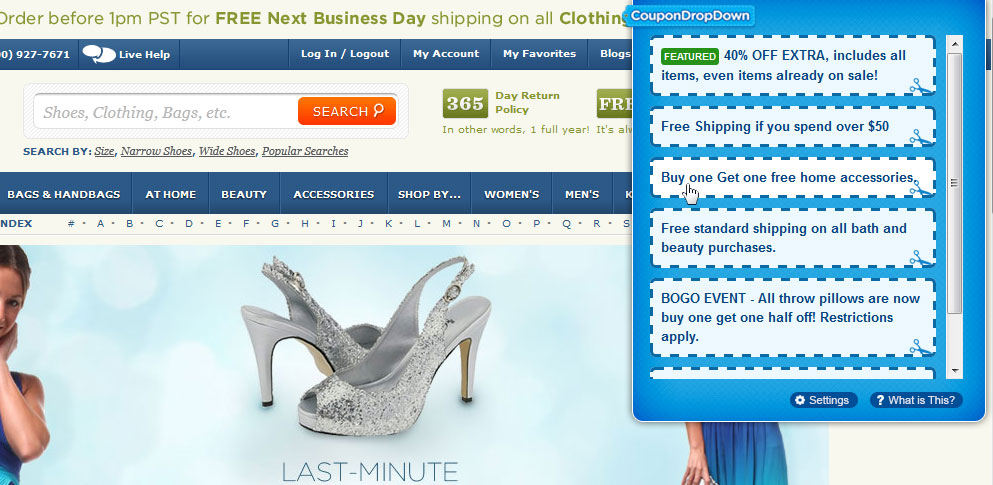Click the green 365 Day Return badge
Screen dimensions: 993x485
(x=465, y=103)
